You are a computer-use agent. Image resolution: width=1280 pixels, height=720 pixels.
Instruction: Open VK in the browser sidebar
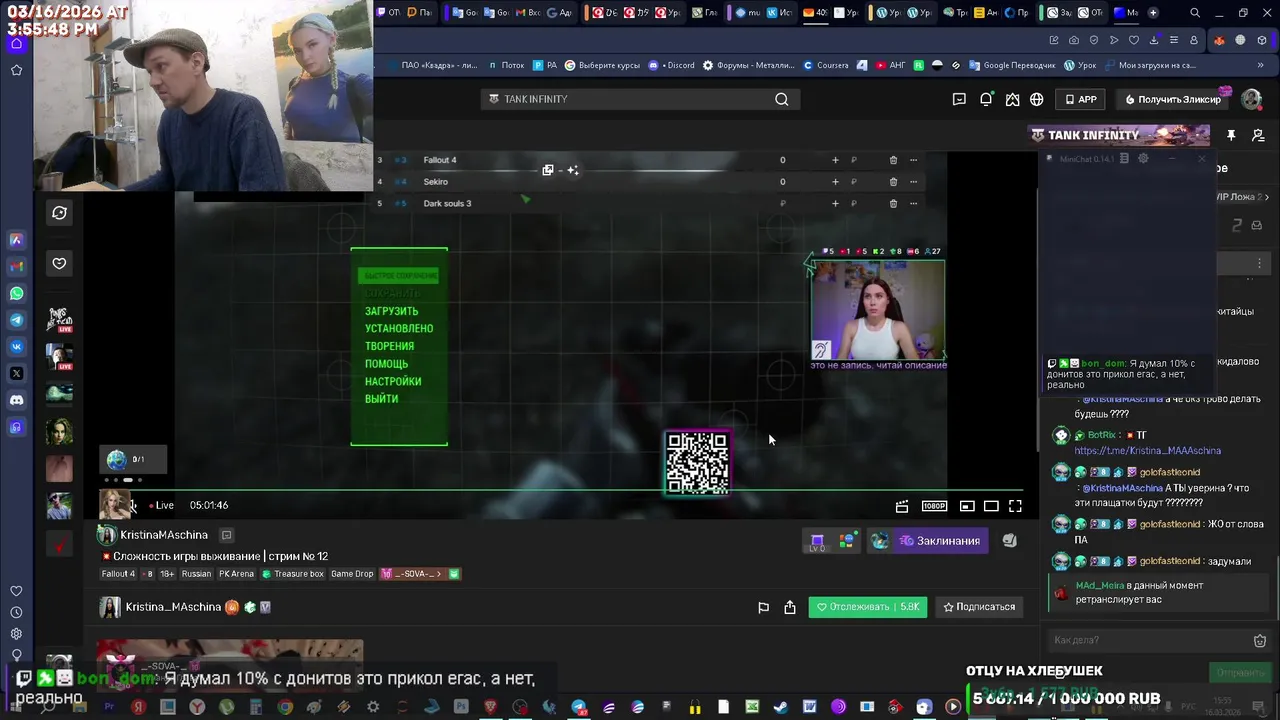[x=16, y=347]
